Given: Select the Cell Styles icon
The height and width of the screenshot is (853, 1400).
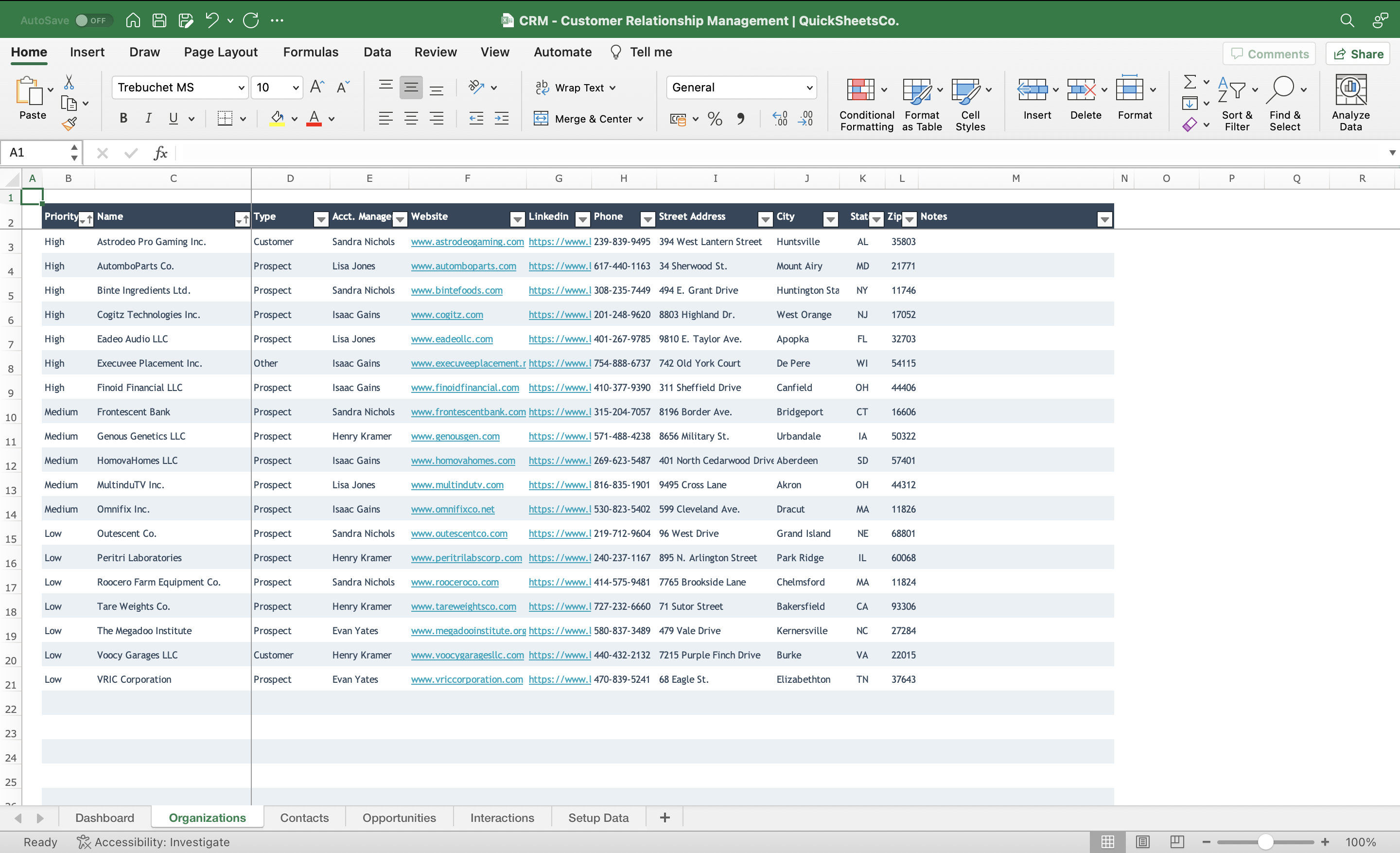Looking at the screenshot, I should pos(967,91).
